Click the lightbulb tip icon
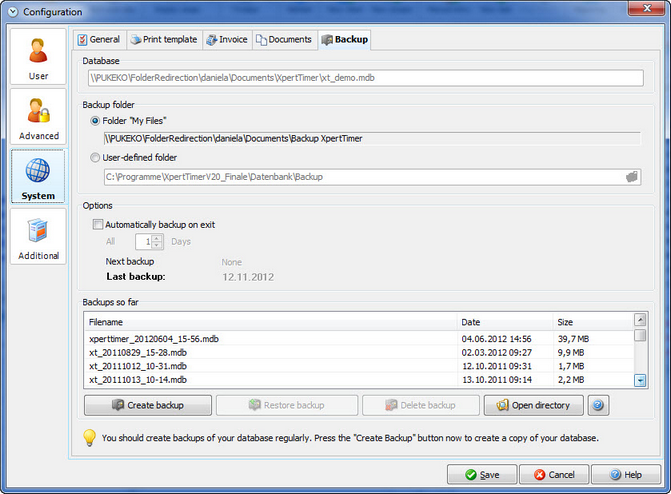This screenshot has width=671, height=494. pos(89,437)
